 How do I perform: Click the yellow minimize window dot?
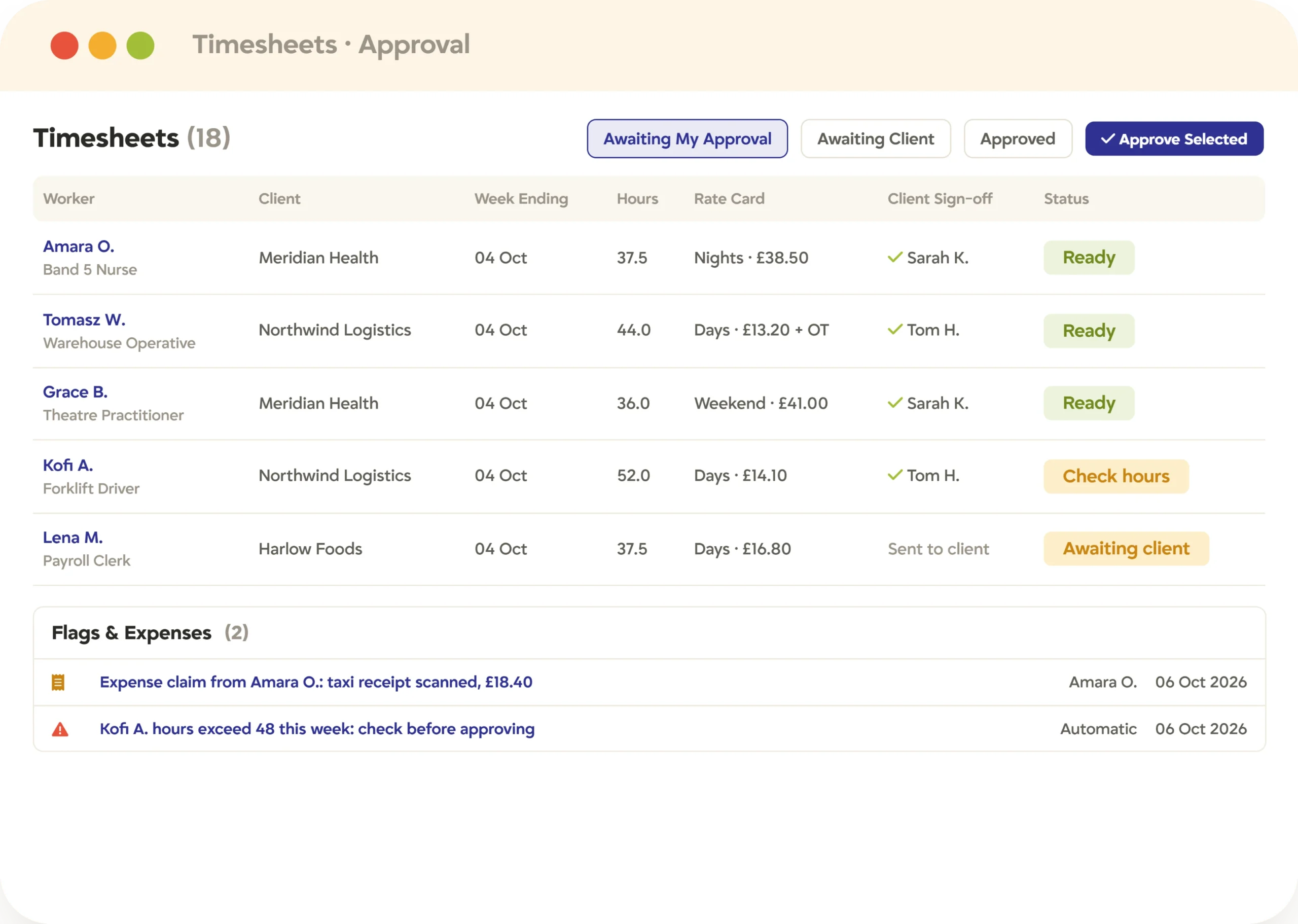(102, 46)
